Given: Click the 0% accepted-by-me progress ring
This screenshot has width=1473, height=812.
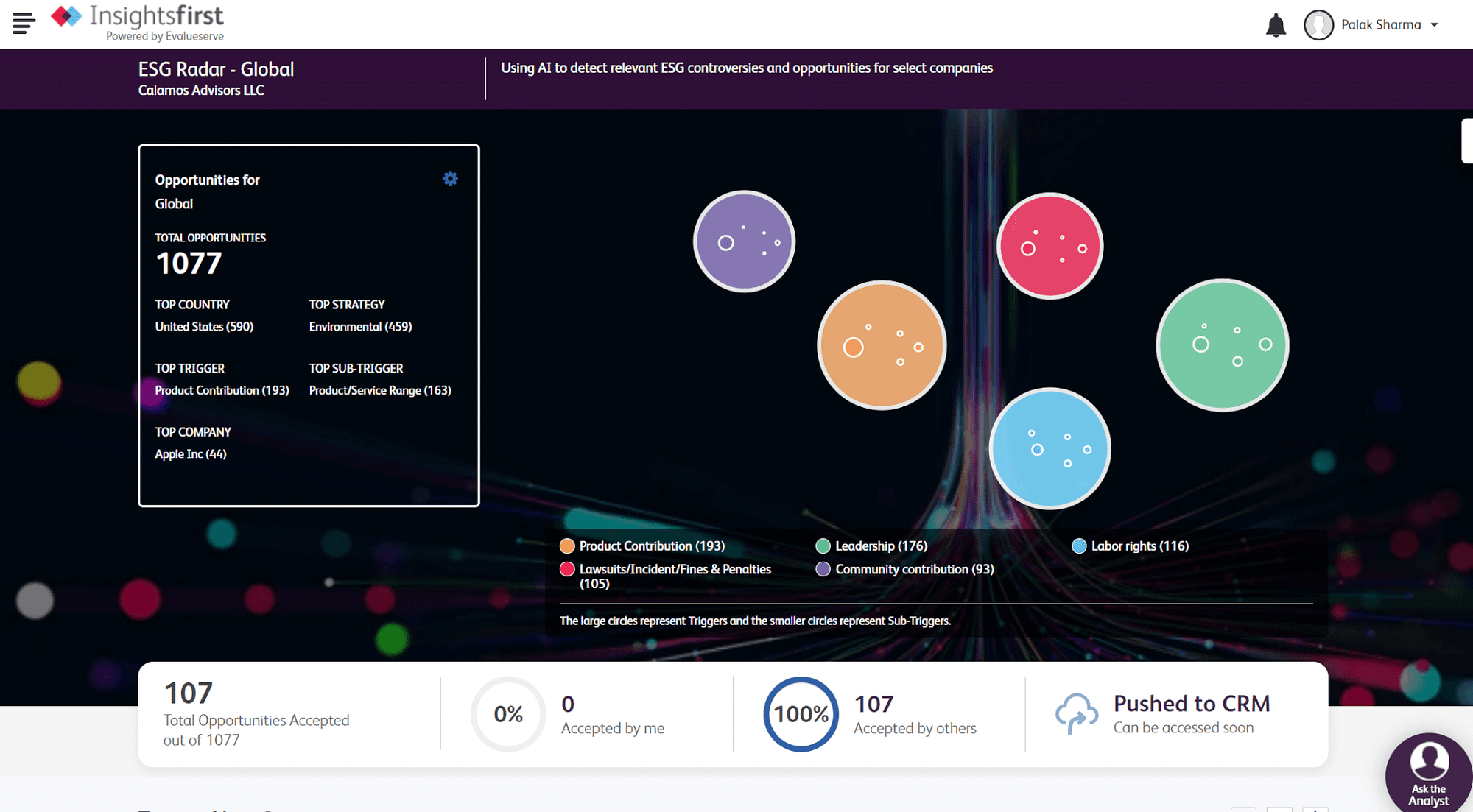Looking at the screenshot, I should pos(508,714).
